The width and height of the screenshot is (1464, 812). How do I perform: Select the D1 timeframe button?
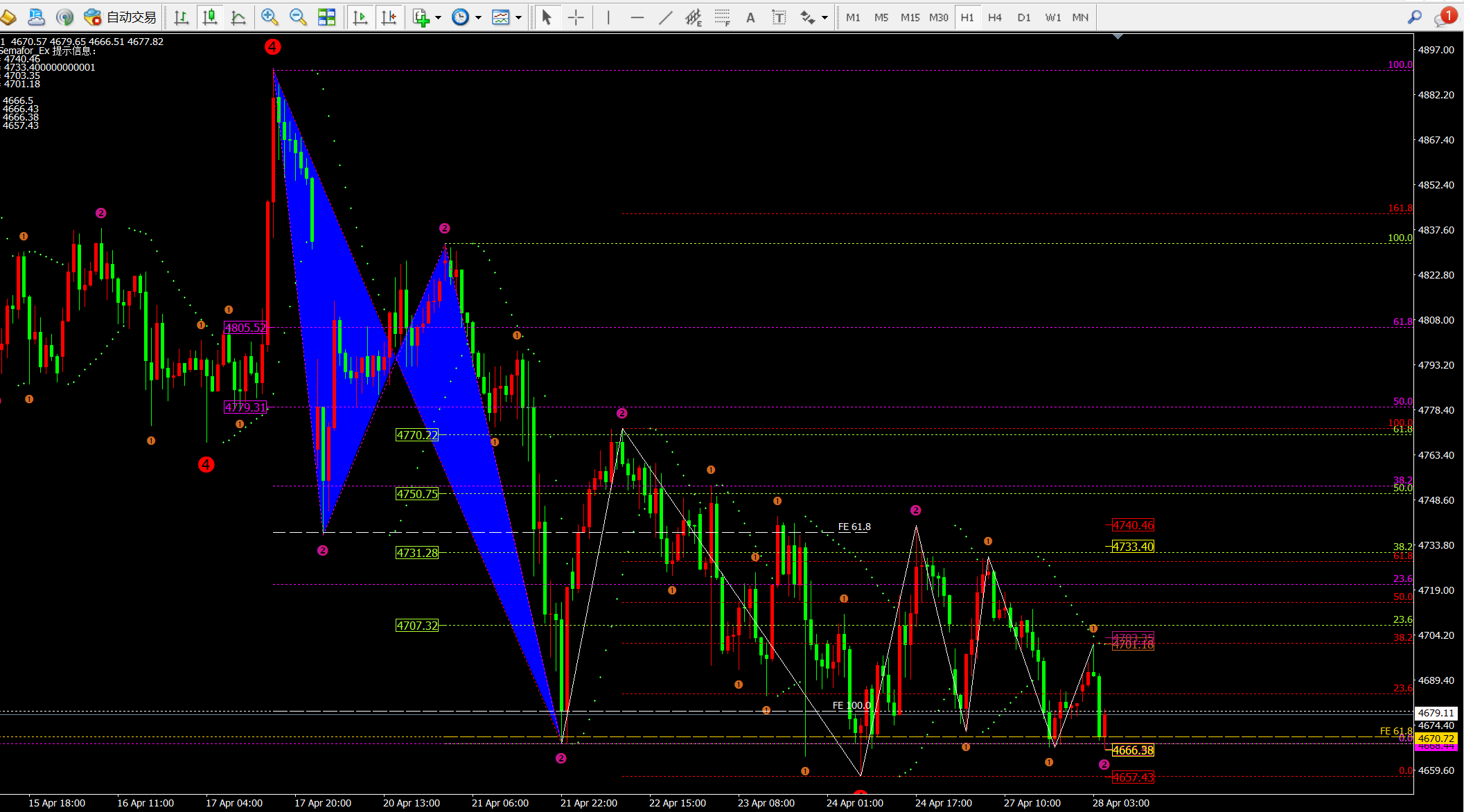tap(1024, 17)
